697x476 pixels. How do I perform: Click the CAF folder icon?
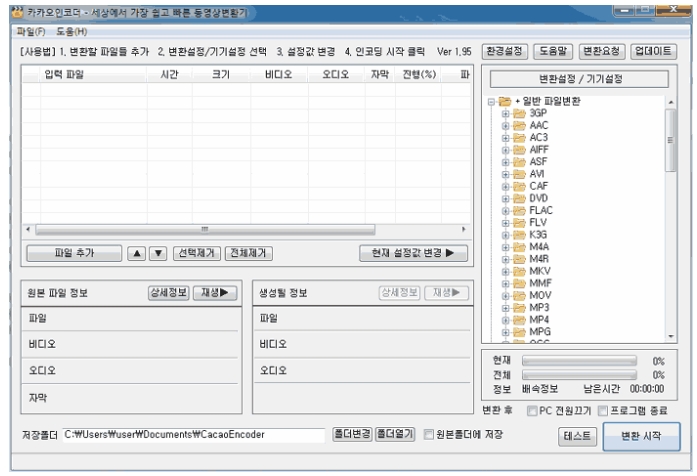[x=519, y=186]
